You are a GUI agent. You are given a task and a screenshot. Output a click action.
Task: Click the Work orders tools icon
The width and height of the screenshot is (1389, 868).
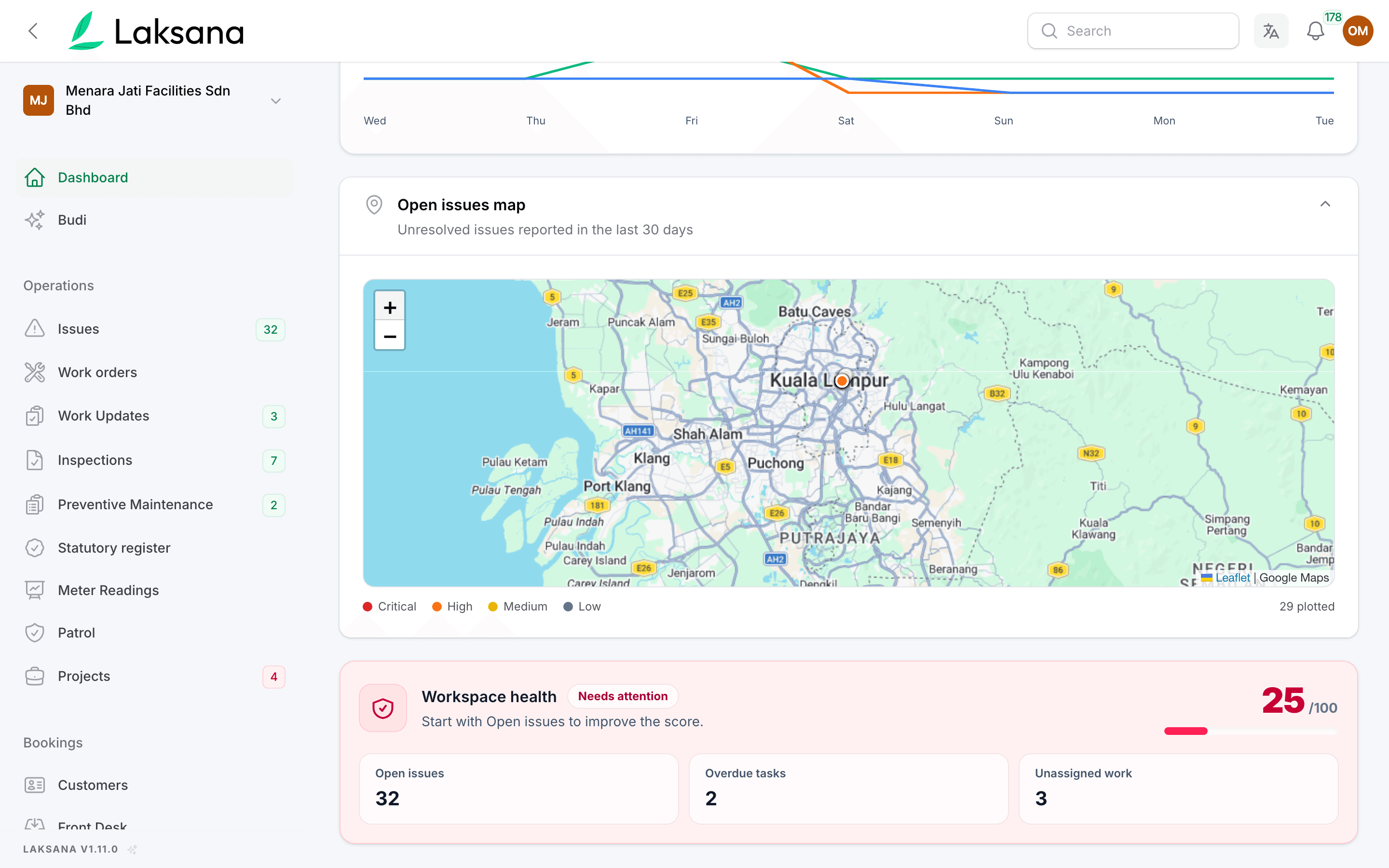34,373
